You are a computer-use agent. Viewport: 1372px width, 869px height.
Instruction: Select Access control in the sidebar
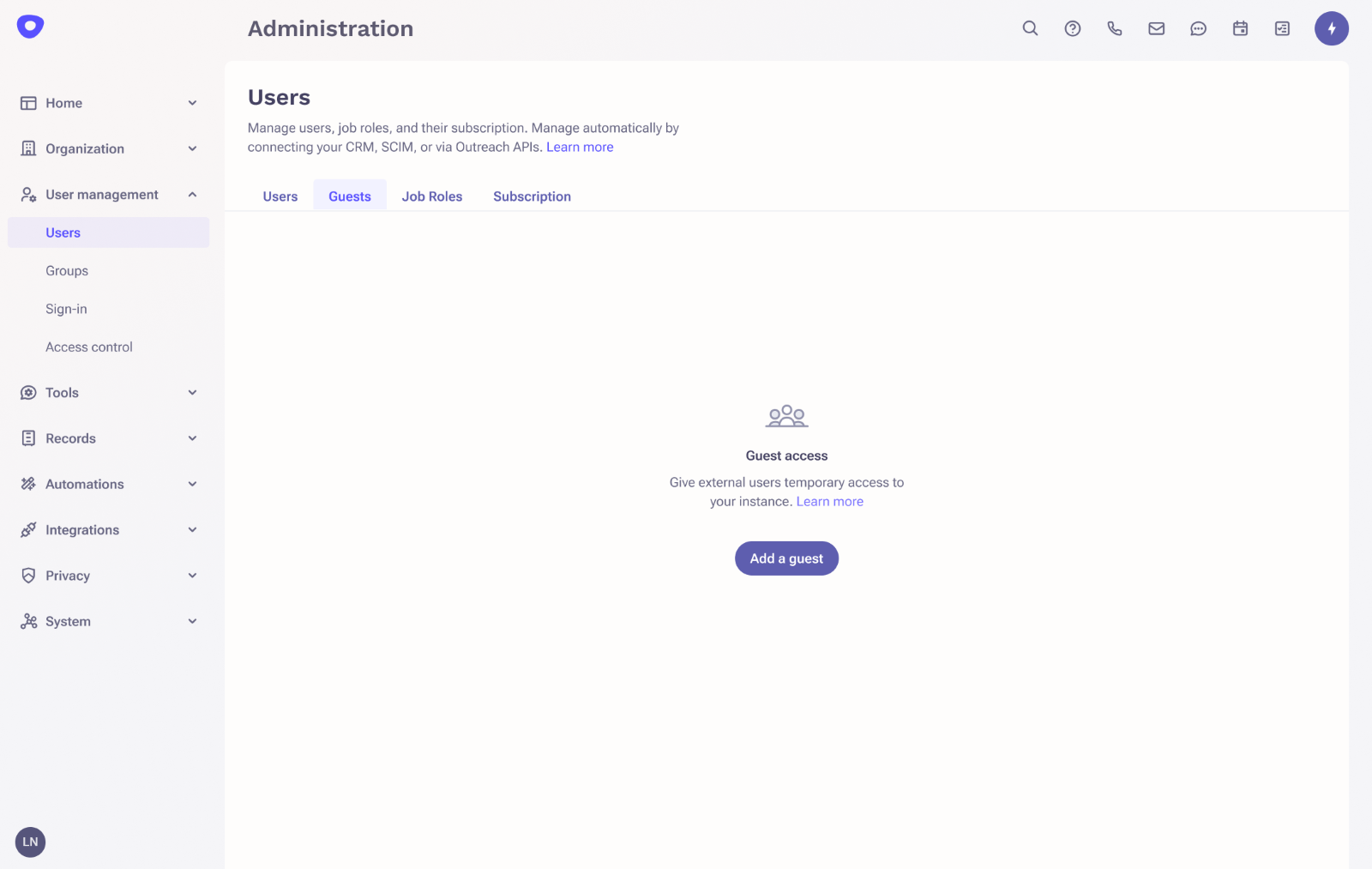coord(88,347)
